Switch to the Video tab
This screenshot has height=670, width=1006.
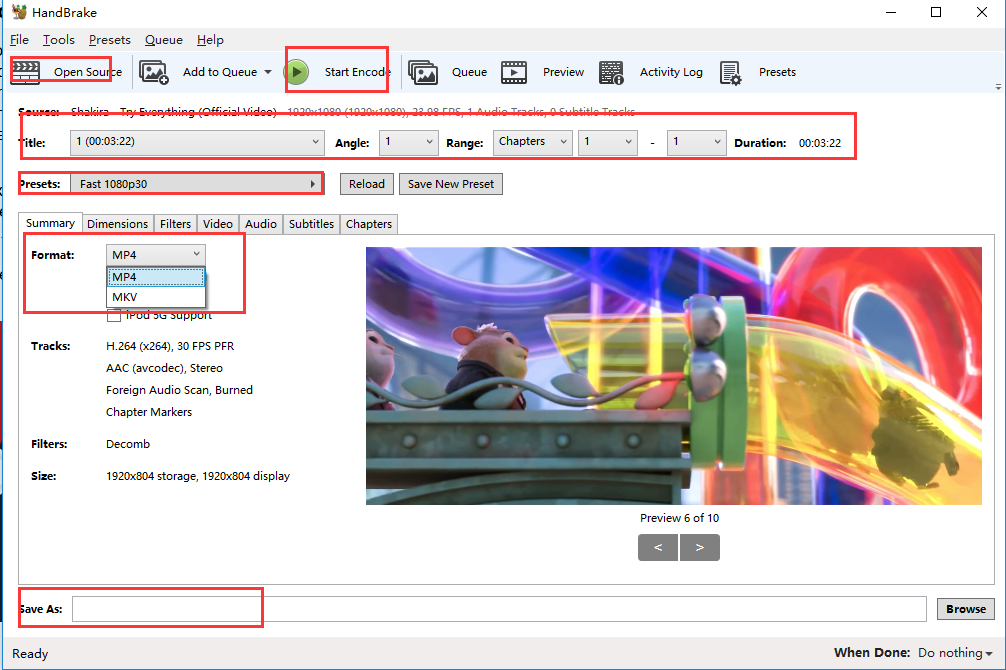217,223
